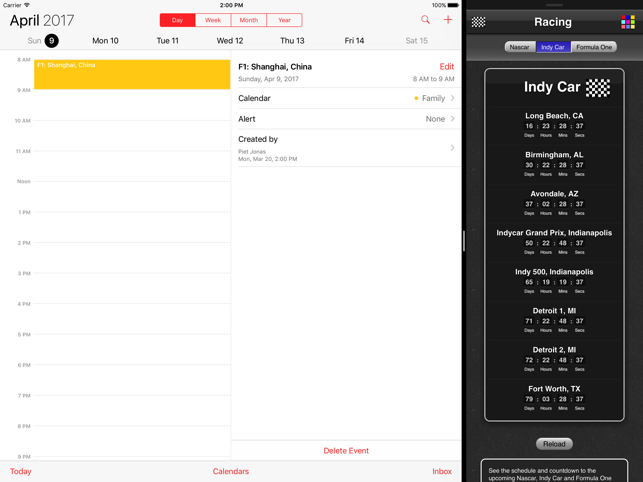Select Nascar series tab
Screen dimensions: 643x482
pyautogui.click(x=520, y=47)
